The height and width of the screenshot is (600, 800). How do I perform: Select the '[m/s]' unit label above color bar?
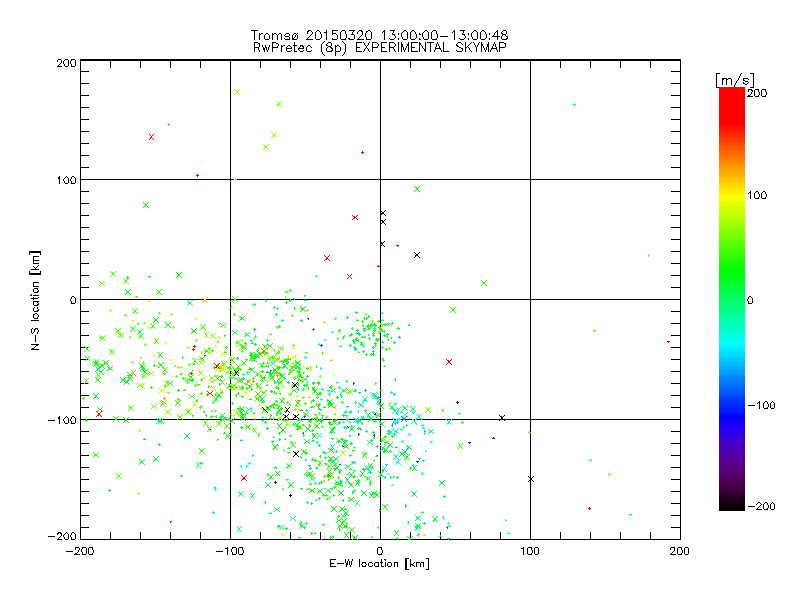click(735, 80)
